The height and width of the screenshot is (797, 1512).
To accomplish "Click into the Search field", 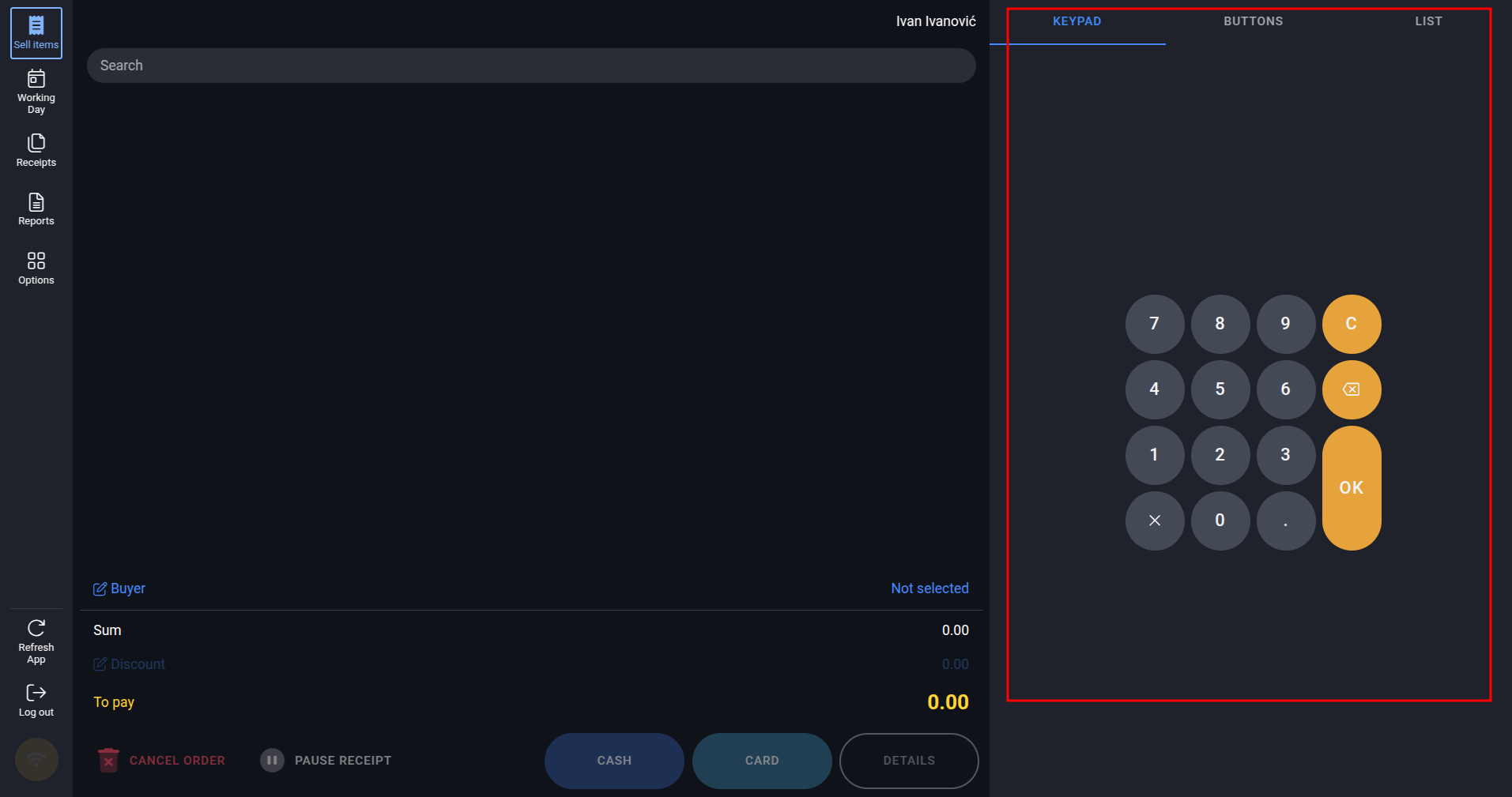I will point(530,66).
